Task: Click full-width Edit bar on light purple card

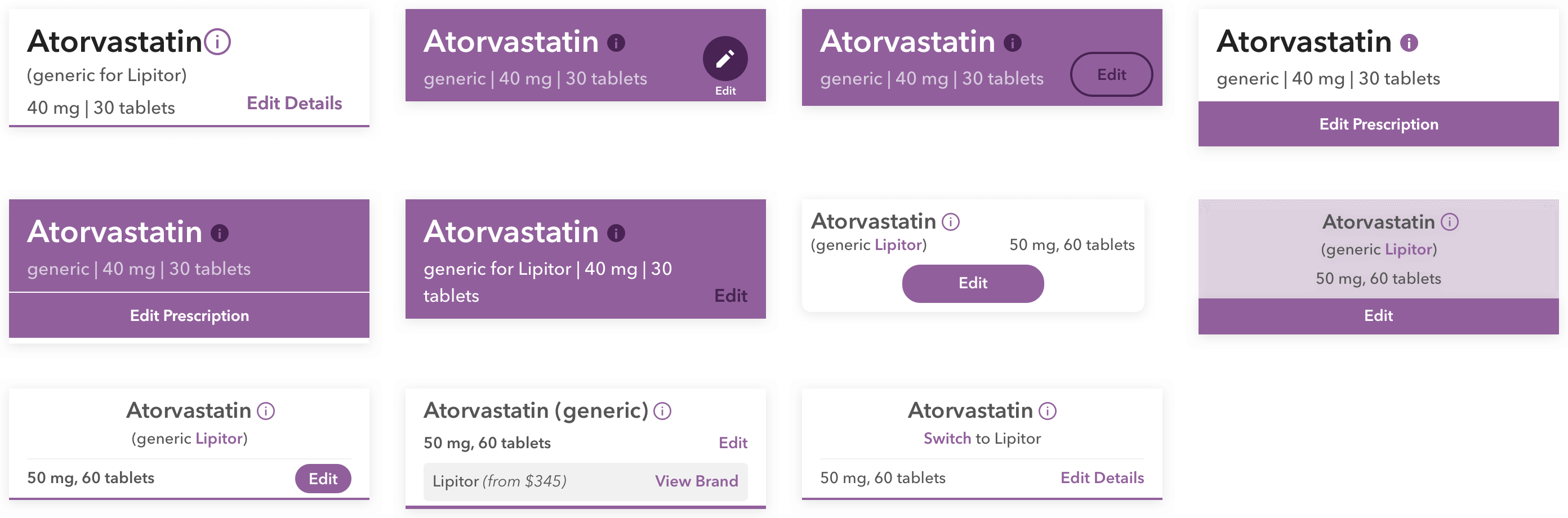Action: click(x=1378, y=315)
